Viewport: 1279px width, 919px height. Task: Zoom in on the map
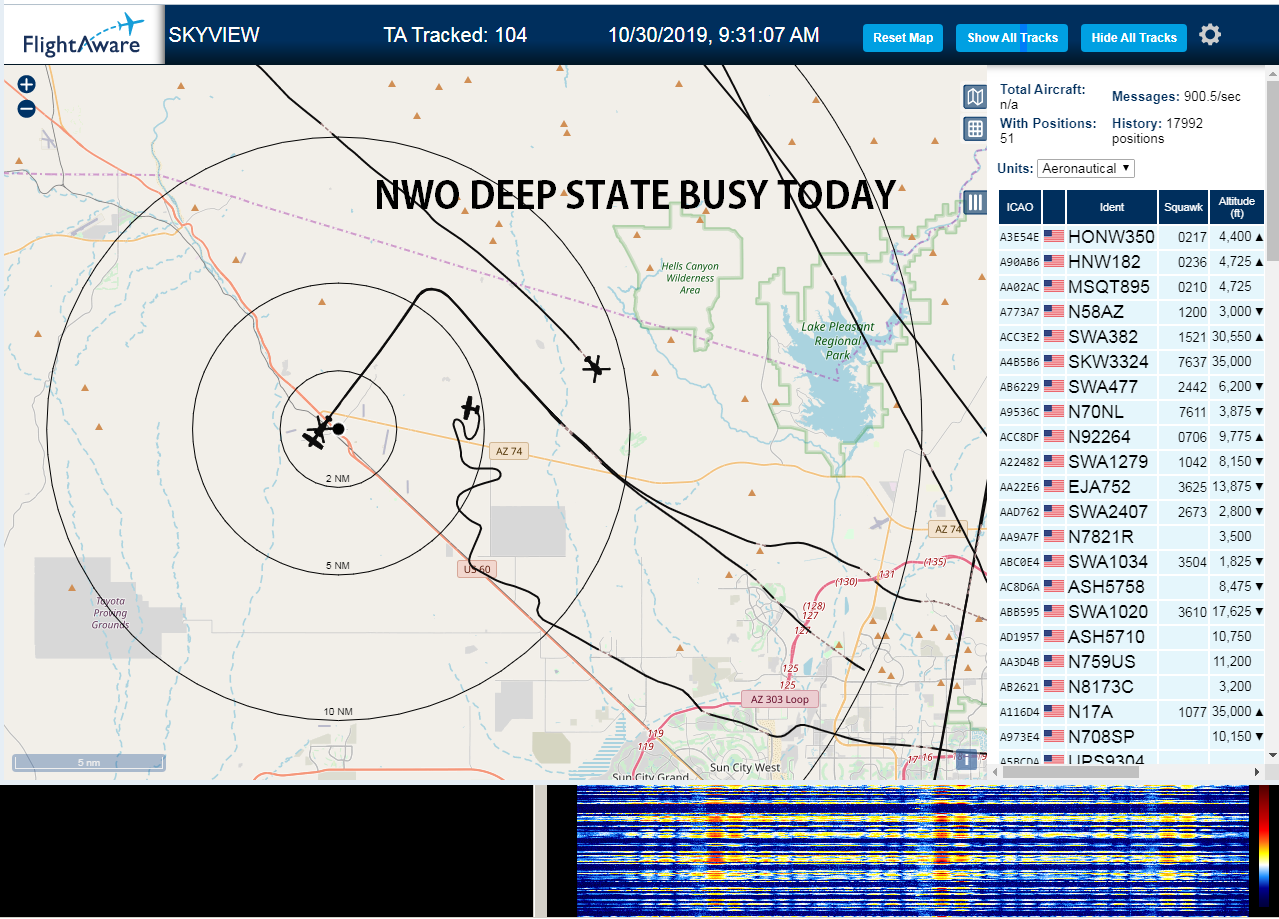click(x=26, y=85)
